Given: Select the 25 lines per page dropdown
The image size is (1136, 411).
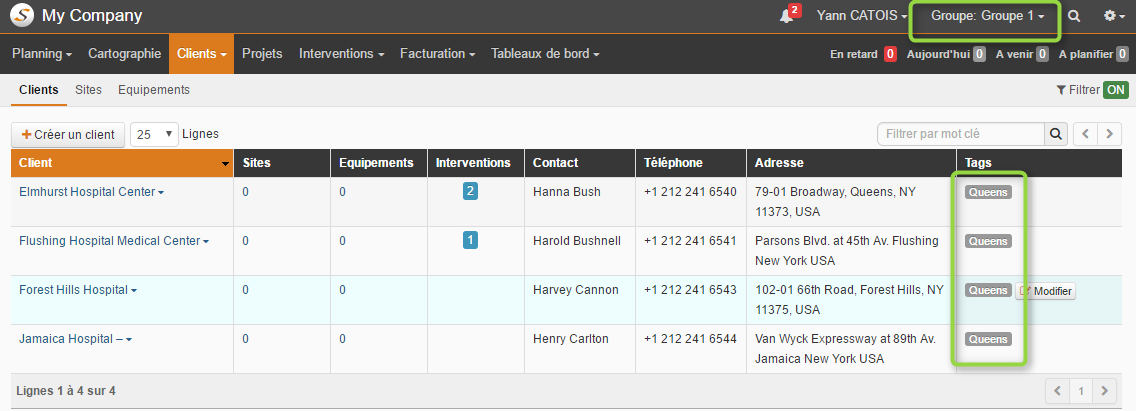Looking at the screenshot, I should pos(154,134).
